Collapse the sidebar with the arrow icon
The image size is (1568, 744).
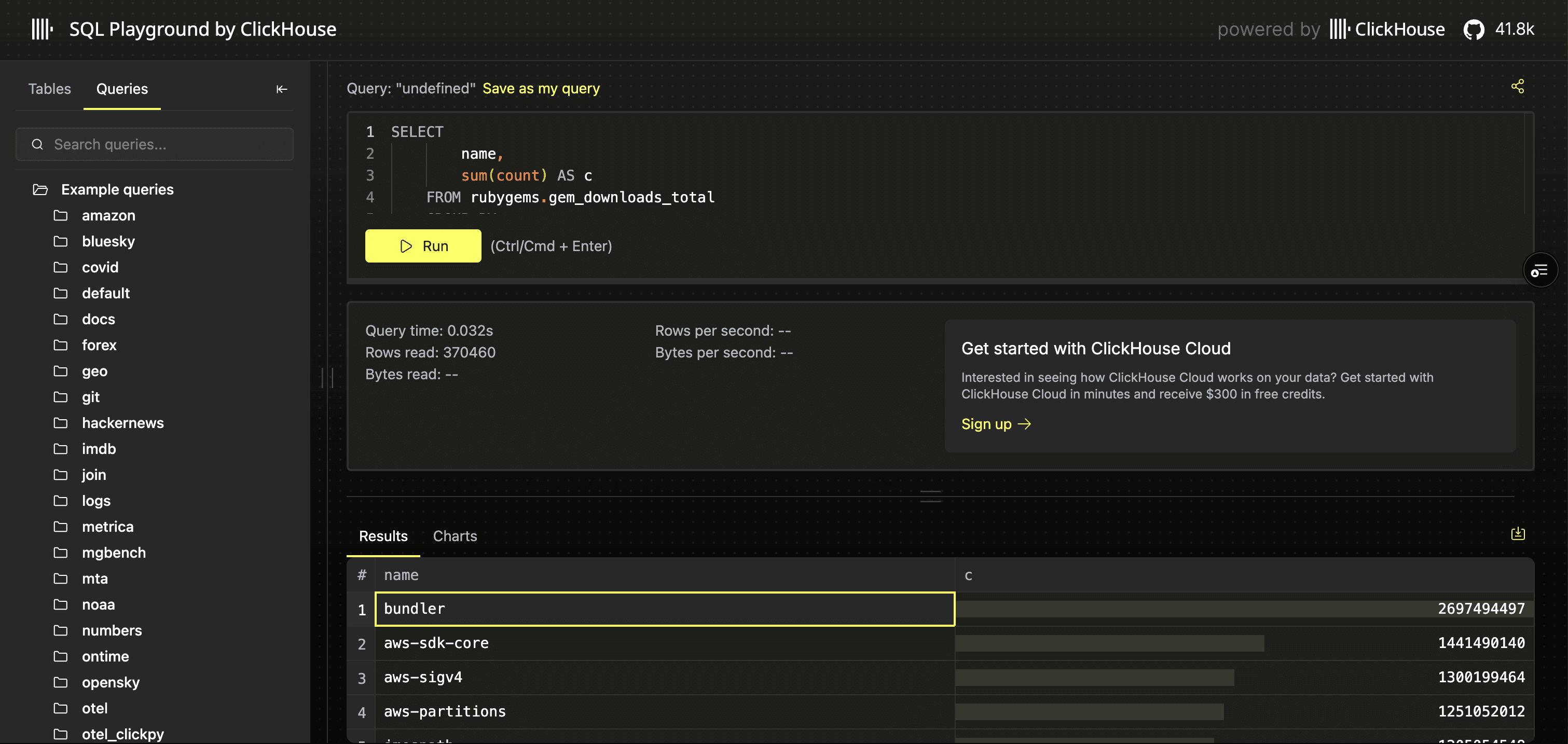tap(281, 90)
